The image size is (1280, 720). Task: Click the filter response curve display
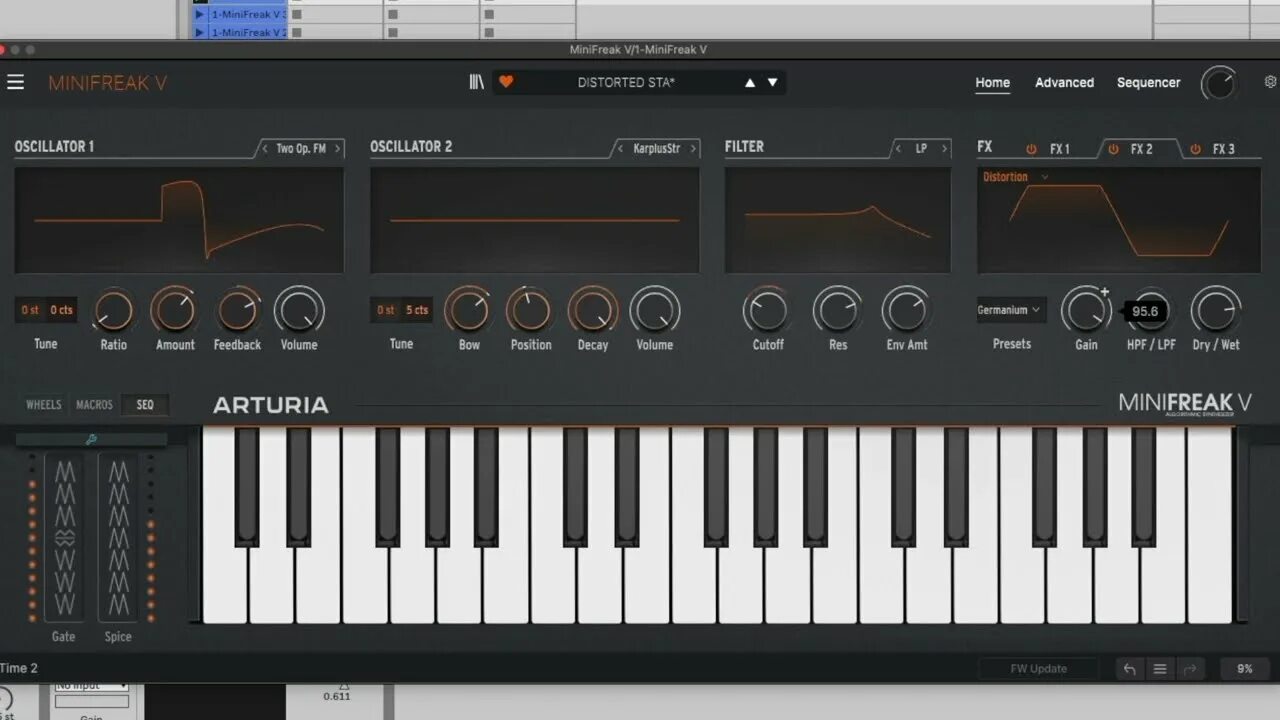point(838,220)
